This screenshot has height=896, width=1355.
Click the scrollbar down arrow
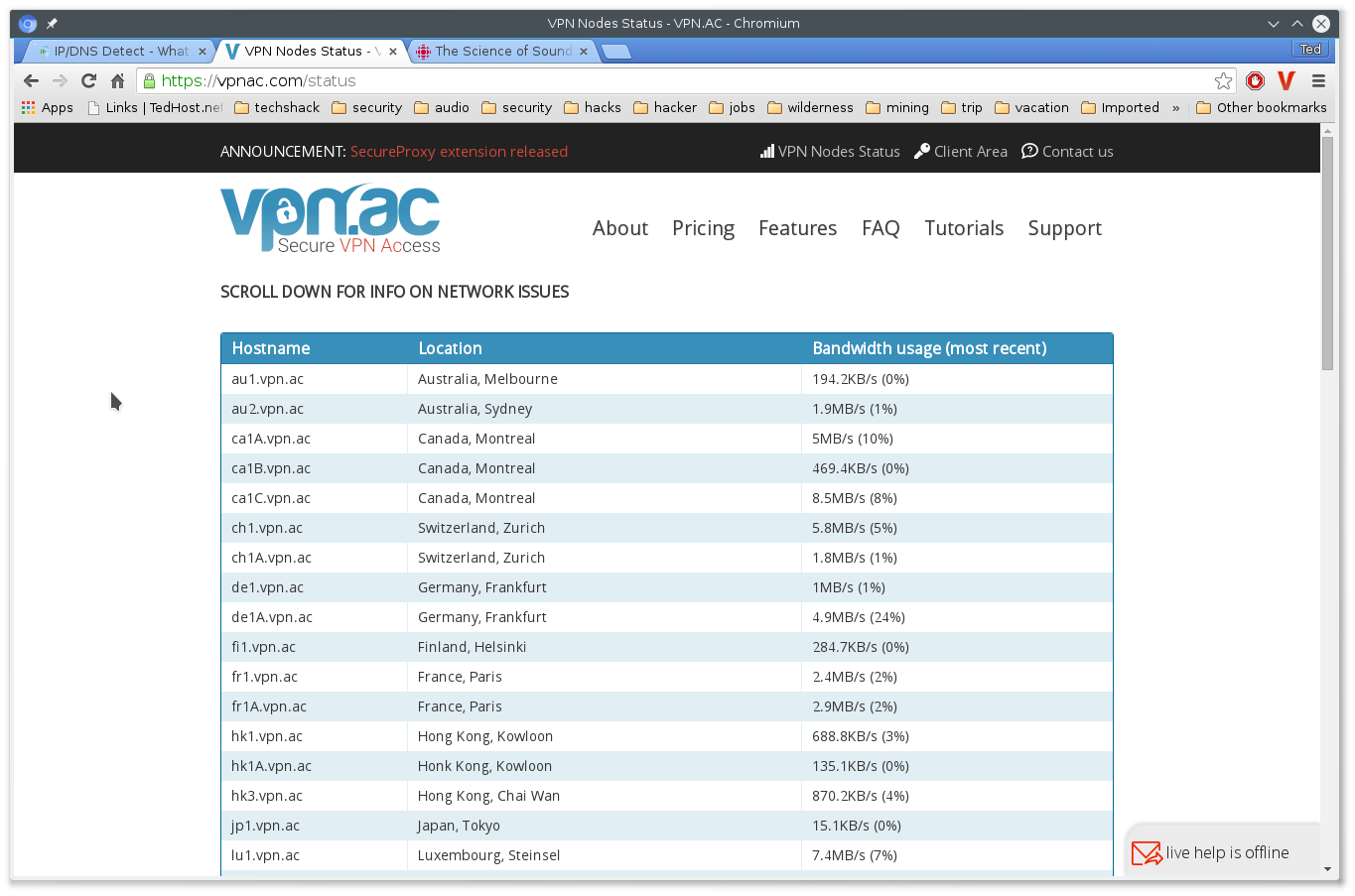1328,869
